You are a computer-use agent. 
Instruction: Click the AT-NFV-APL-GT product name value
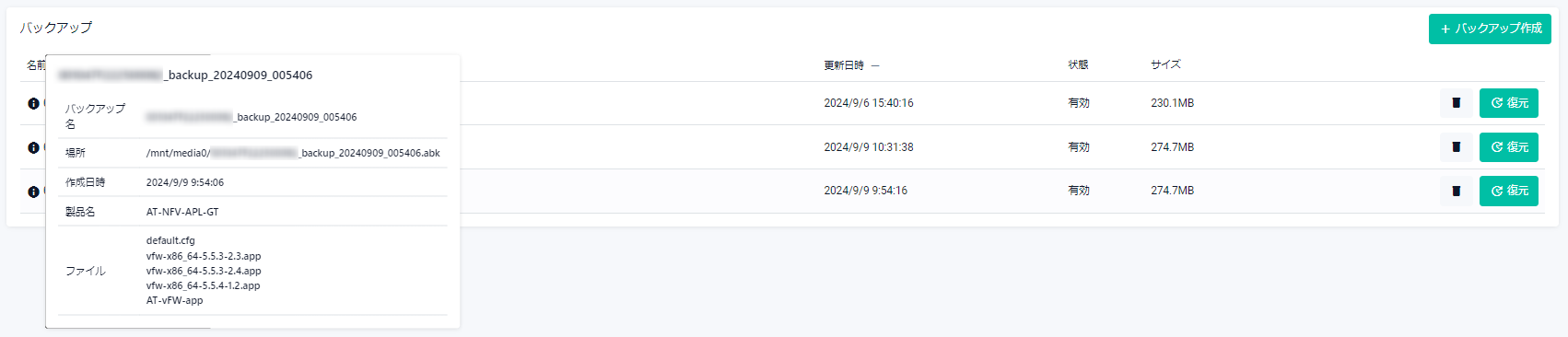pyautogui.click(x=182, y=212)
